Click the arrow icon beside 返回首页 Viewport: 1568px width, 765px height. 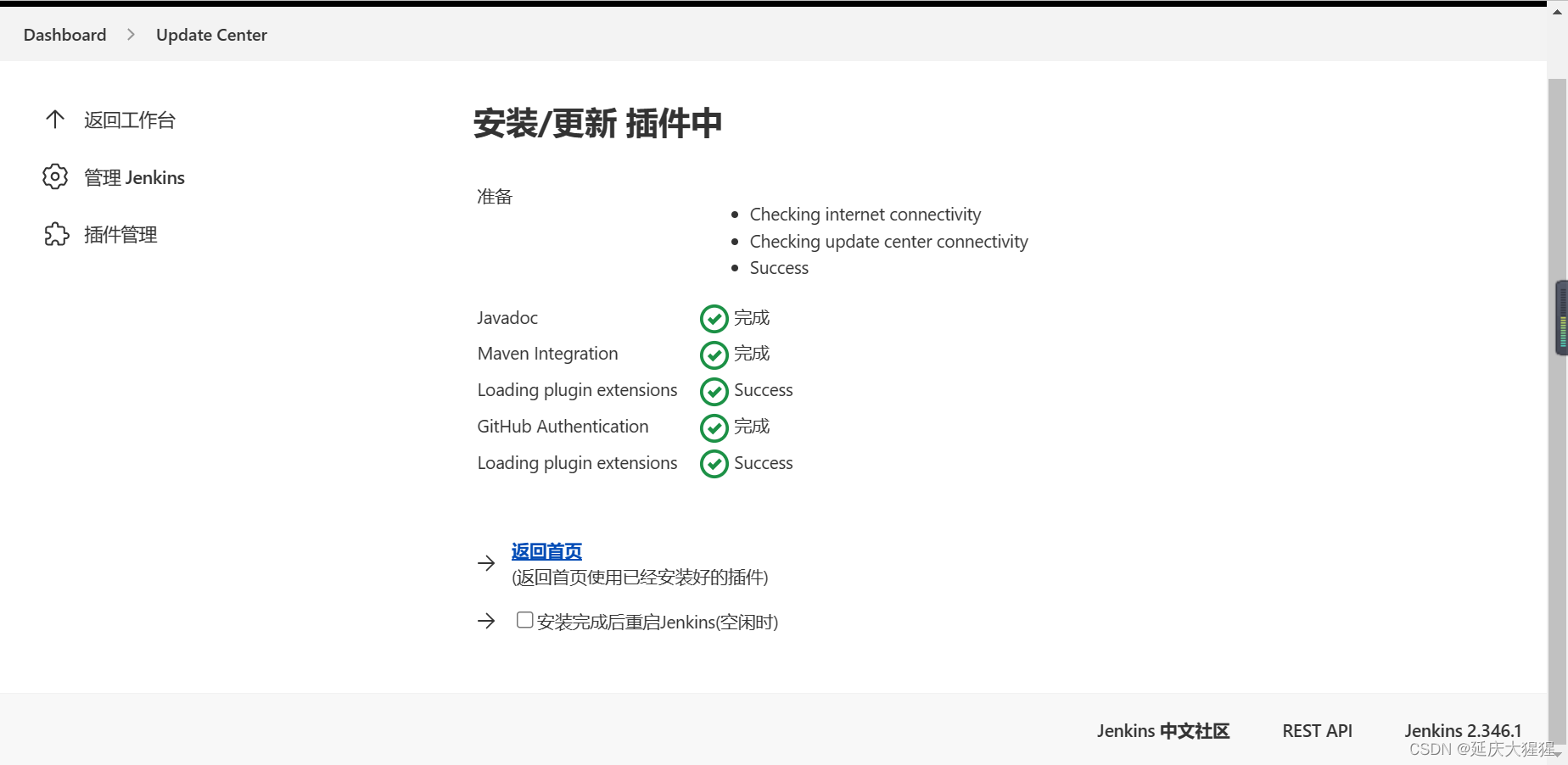tap(485, 562)
